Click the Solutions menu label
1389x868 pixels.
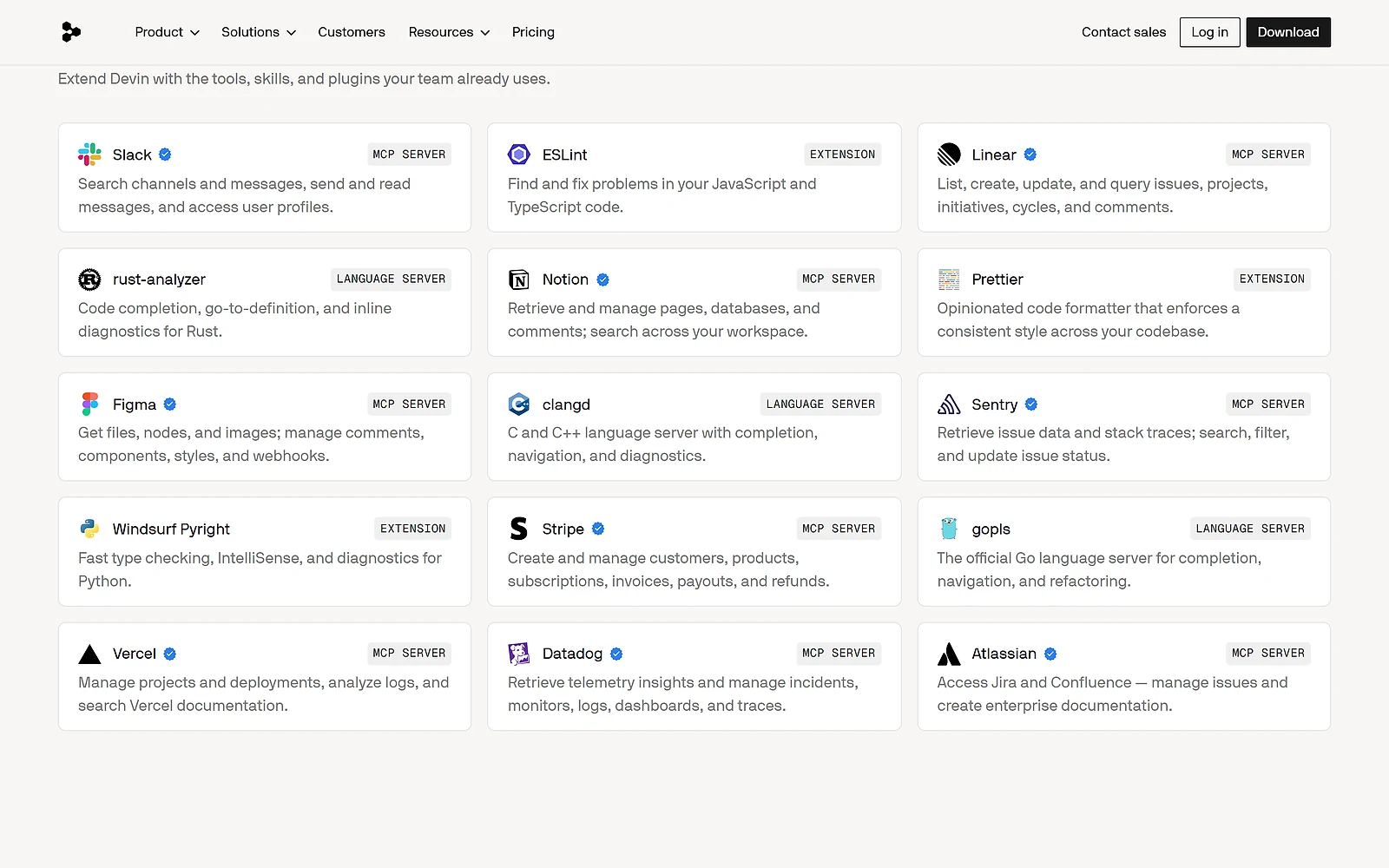250,32
